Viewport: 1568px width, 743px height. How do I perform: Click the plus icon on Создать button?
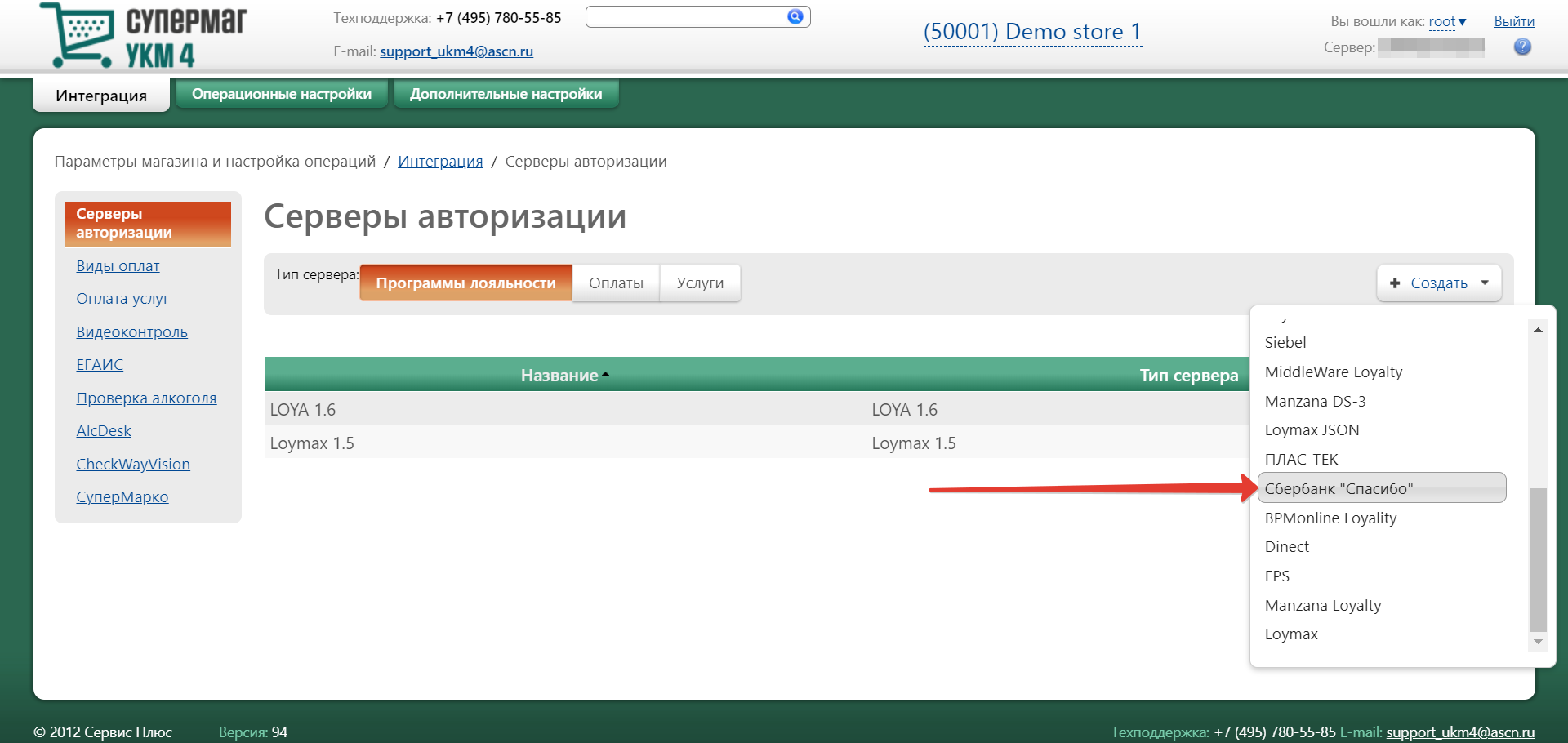point(1395,283)
